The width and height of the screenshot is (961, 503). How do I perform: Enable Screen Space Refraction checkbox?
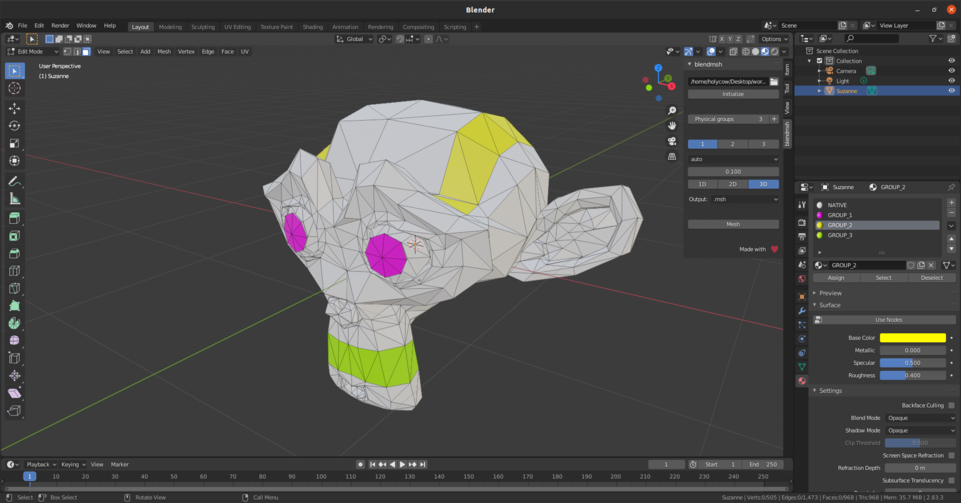(x=951, y=455)
